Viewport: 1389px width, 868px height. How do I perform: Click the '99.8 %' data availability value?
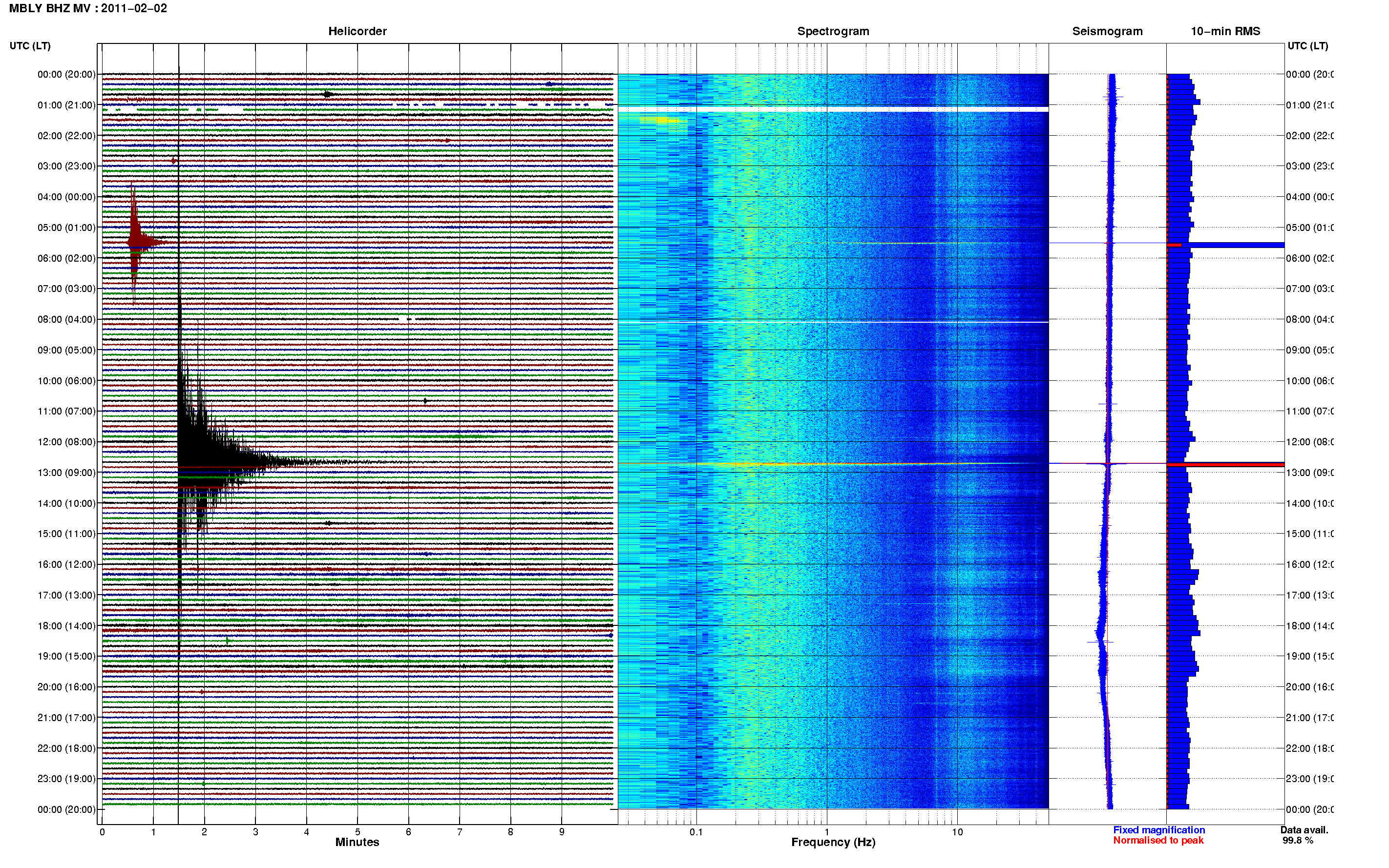click(x=1298, y=841)
